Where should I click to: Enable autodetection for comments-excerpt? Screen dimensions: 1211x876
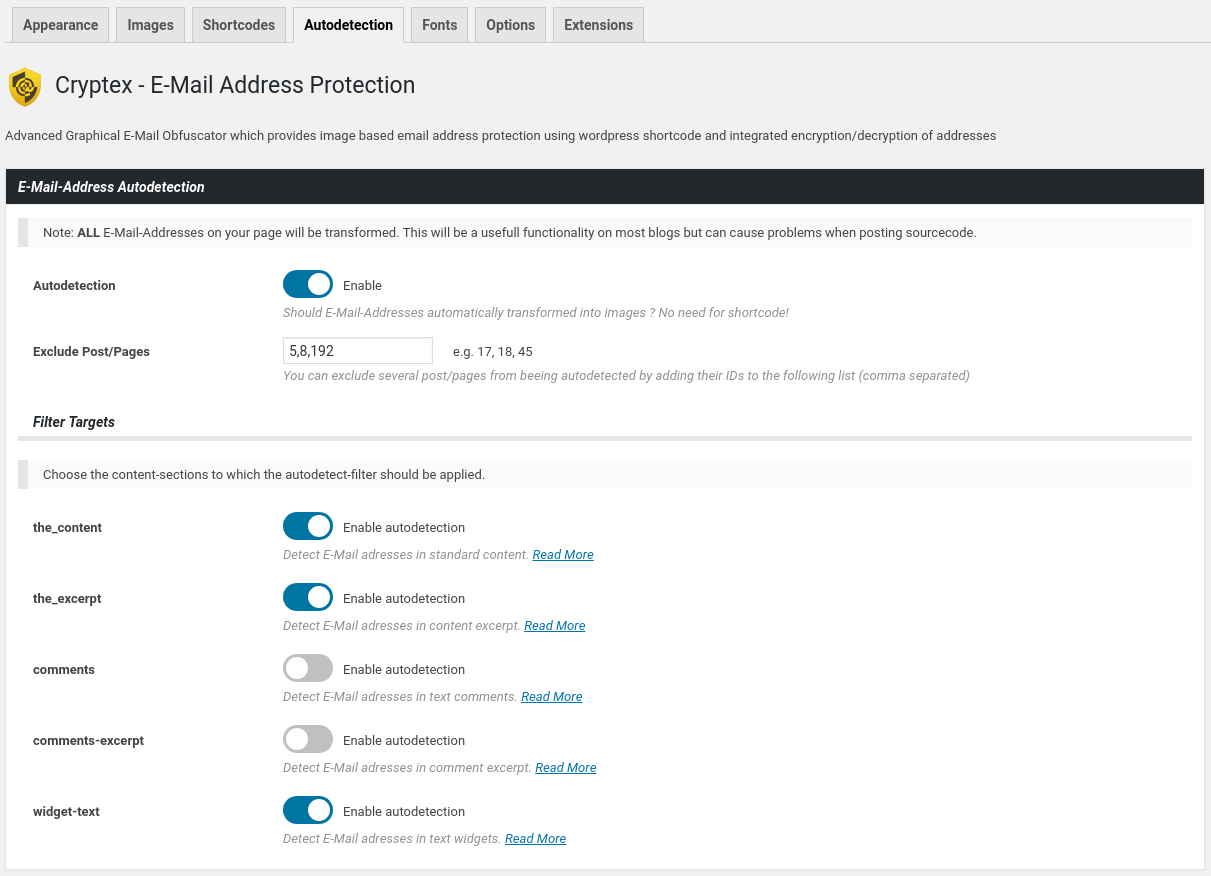click(308, 739)
